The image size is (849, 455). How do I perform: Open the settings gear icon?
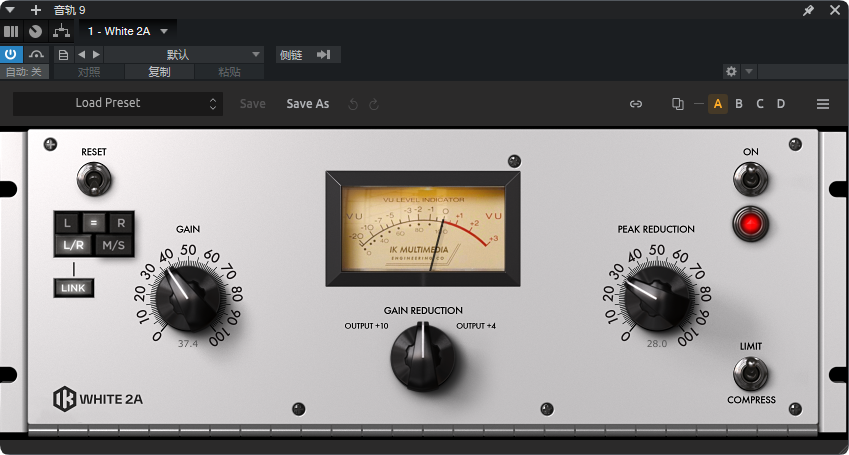point(731,72)
